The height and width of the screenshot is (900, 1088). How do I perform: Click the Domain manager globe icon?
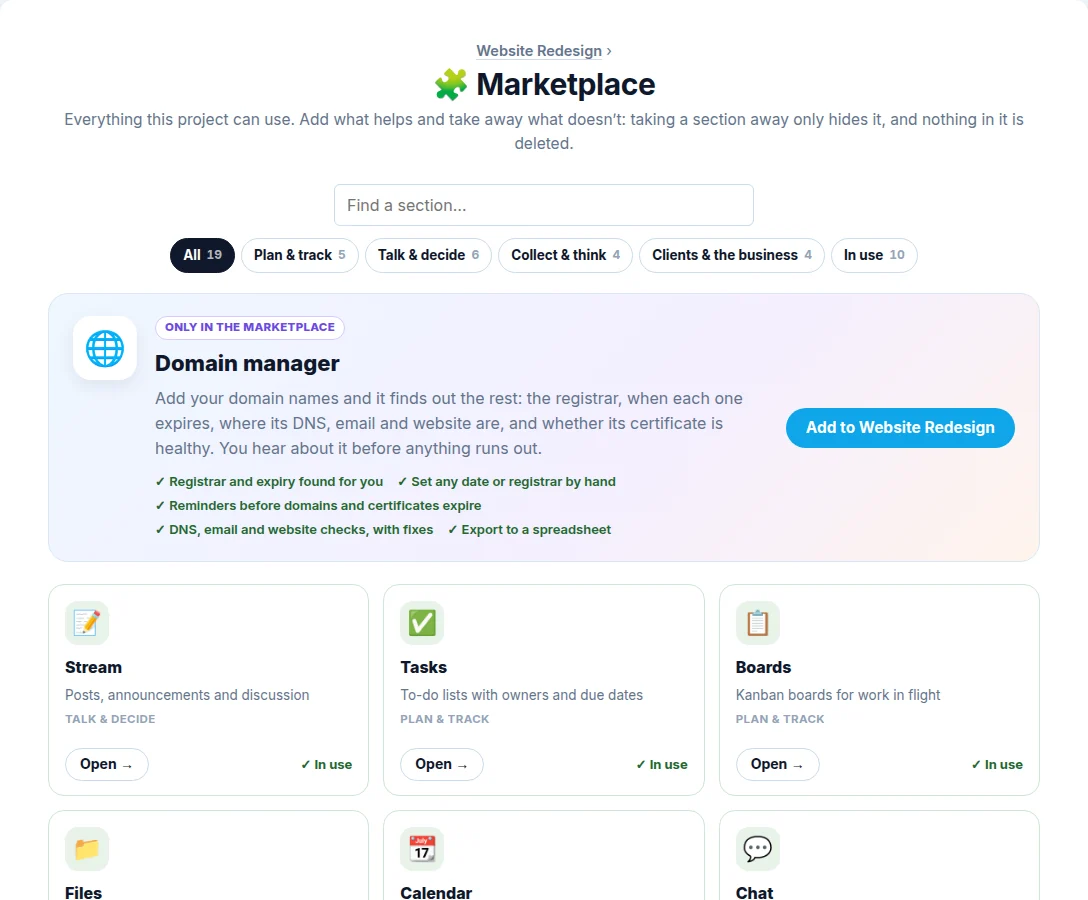105,348
